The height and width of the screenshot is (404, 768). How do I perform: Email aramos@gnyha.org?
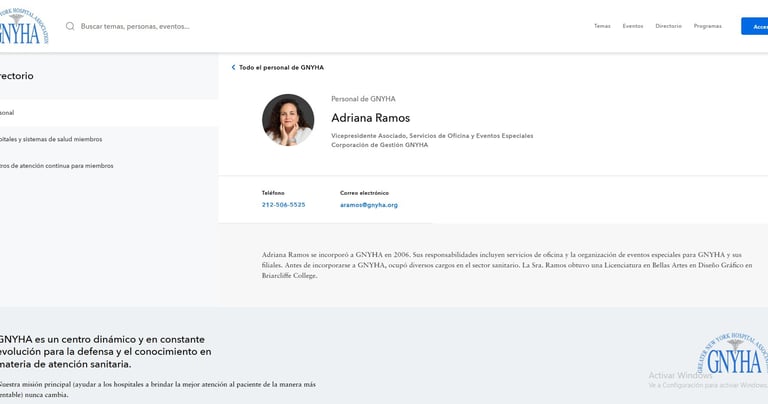369,205
